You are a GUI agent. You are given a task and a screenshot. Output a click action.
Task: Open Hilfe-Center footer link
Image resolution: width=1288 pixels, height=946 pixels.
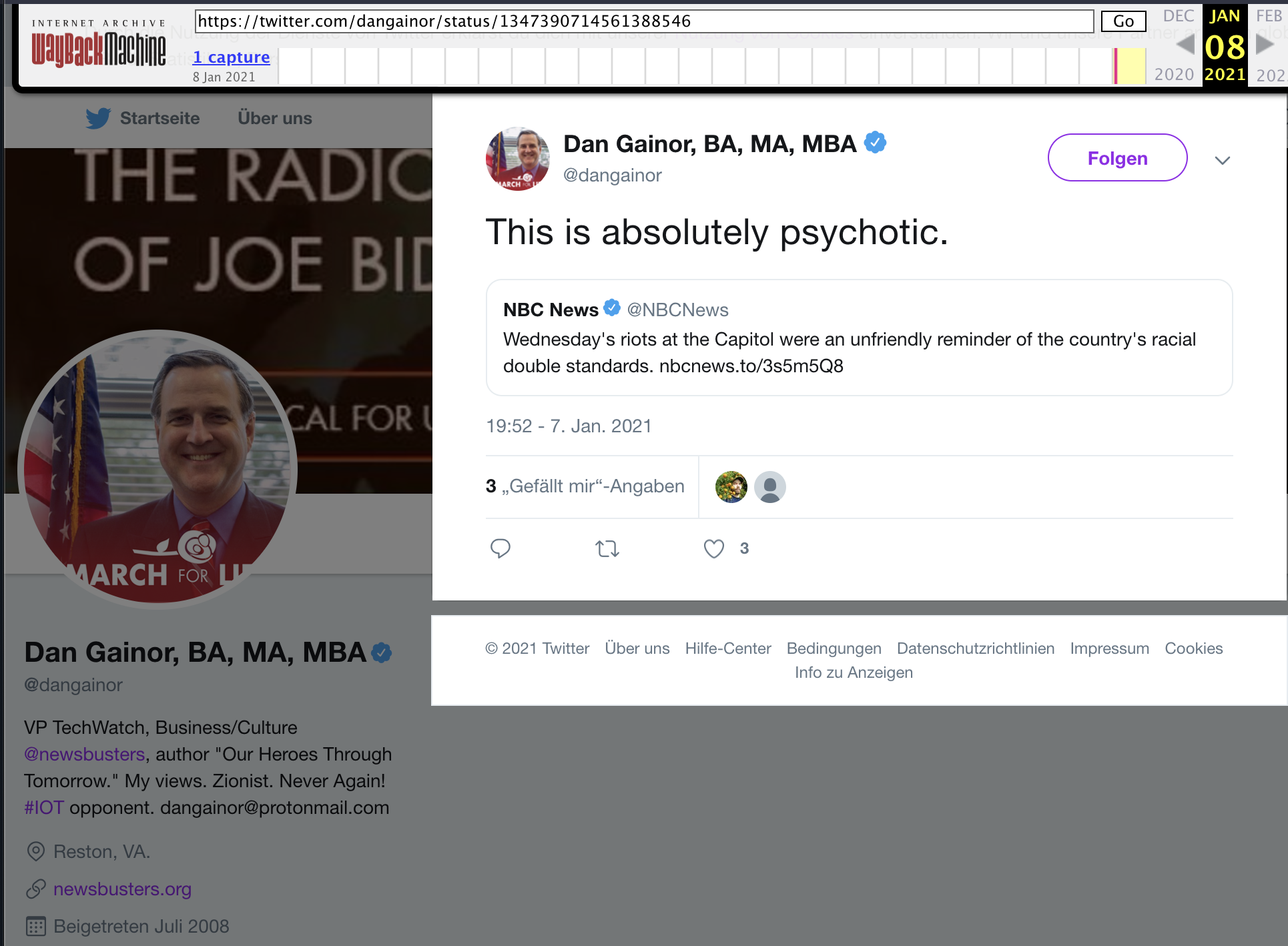(728, 648)
